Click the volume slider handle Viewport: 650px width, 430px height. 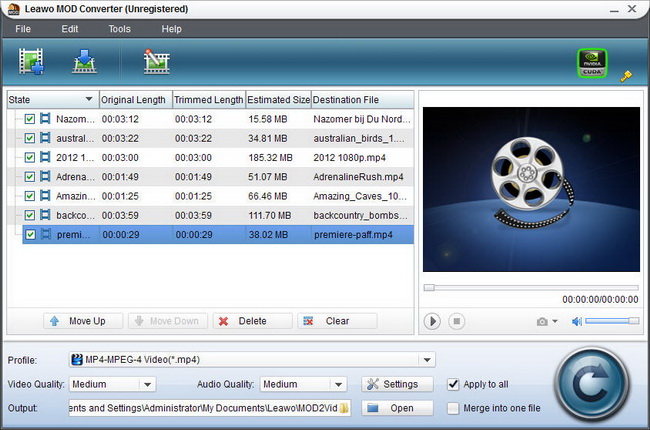click(x=633, y=321)
